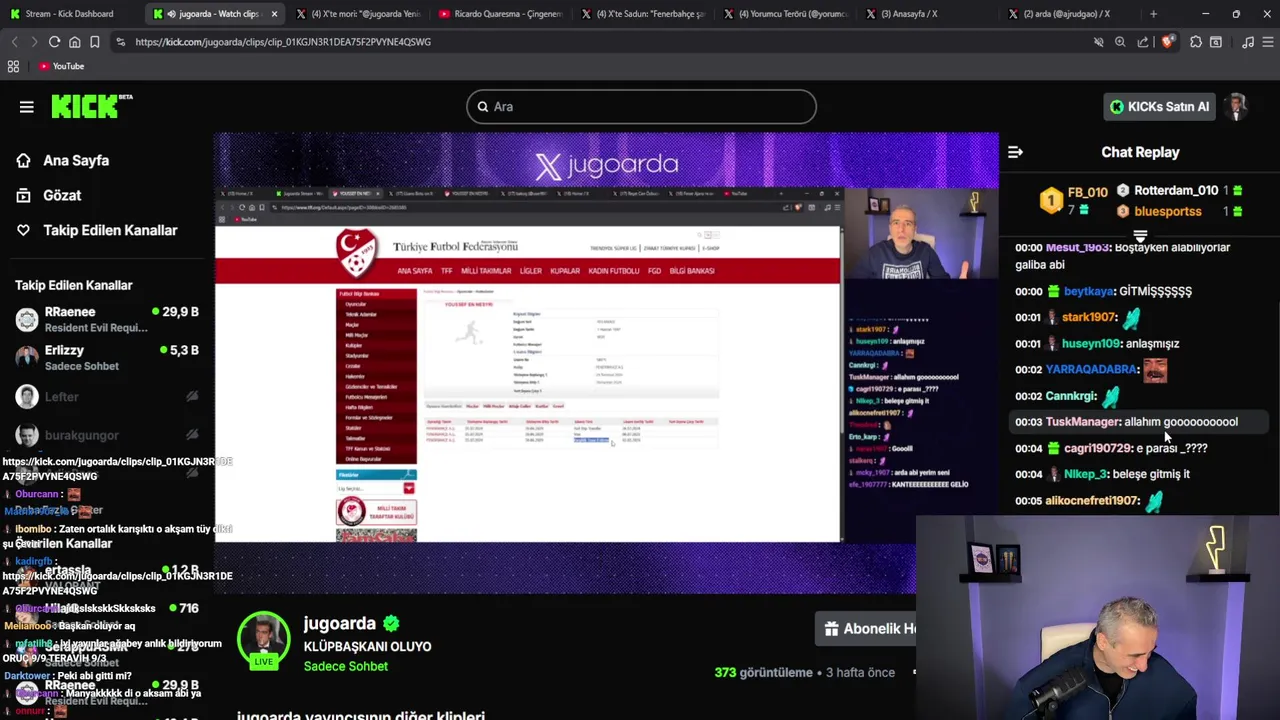Image resolution: width=1280 pixels, height=720 pixels.
Task: Open the sidebar panel toggle icon
Action: [x=1216, y=42]
